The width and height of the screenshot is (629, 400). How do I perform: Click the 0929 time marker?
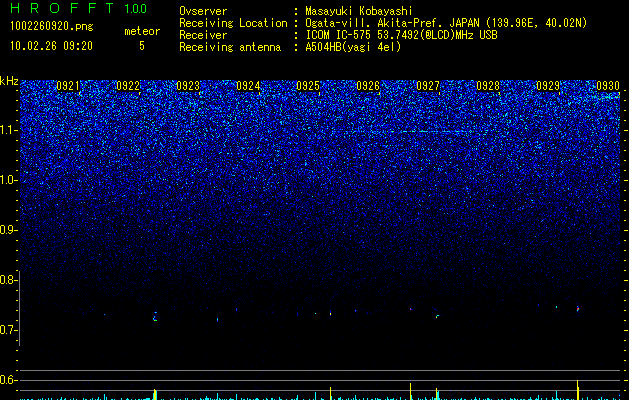pyautogui.click(x=548, y=86)
